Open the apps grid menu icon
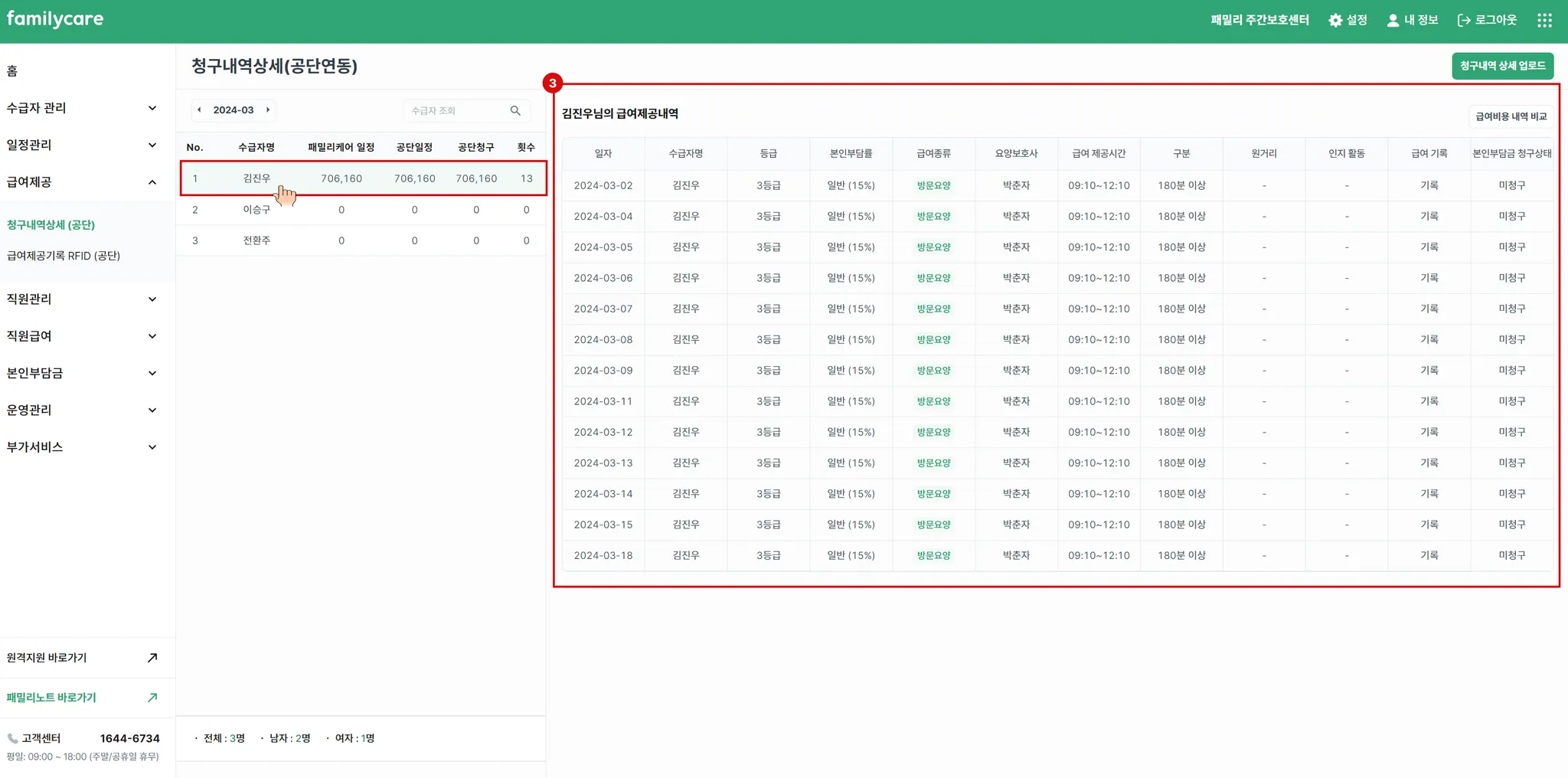 1544,21
